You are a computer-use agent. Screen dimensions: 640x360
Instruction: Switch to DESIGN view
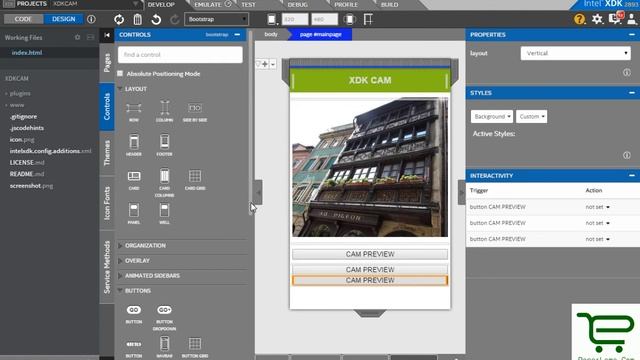[x=63, y=19]
